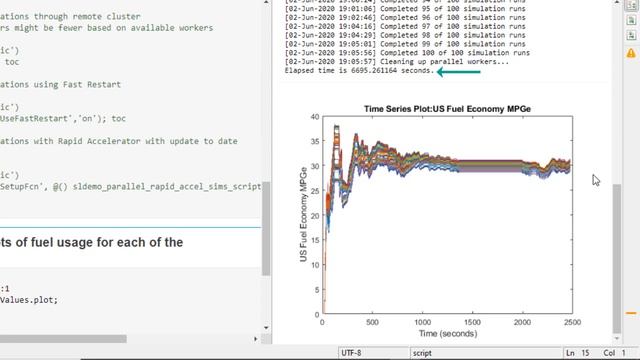Open the yellow warning indicator

(631, 53)
